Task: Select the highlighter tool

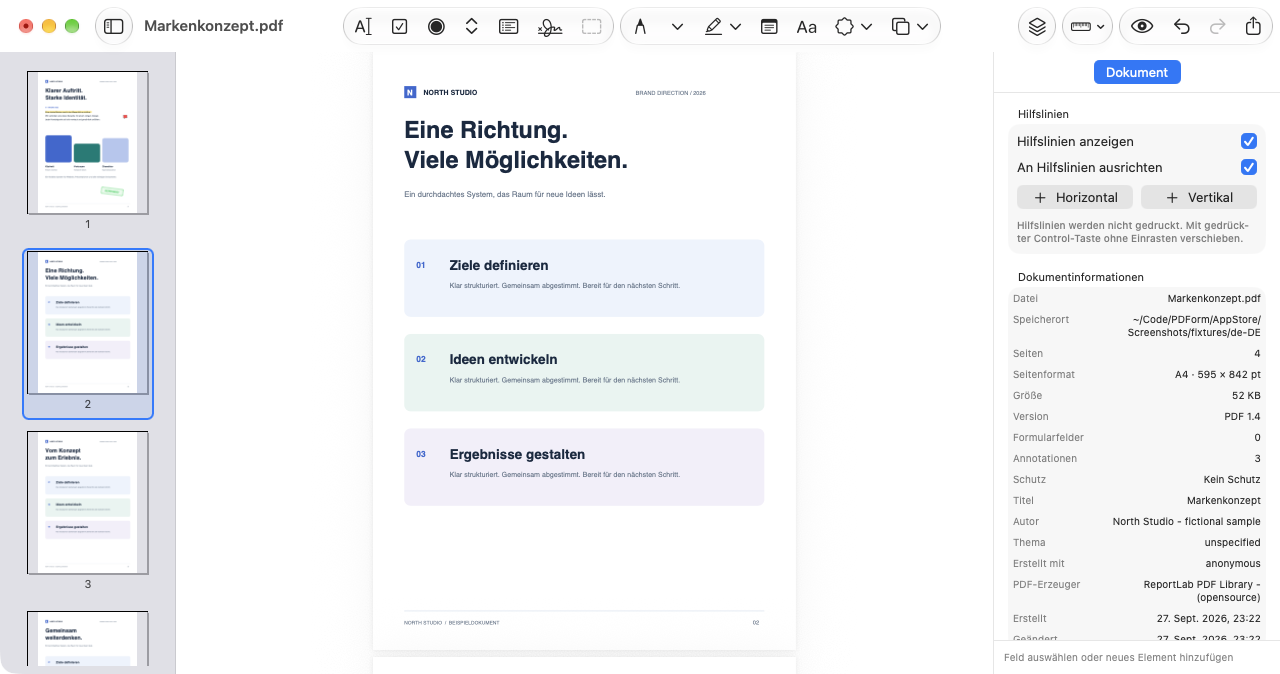Action: [x=713, y=27]
